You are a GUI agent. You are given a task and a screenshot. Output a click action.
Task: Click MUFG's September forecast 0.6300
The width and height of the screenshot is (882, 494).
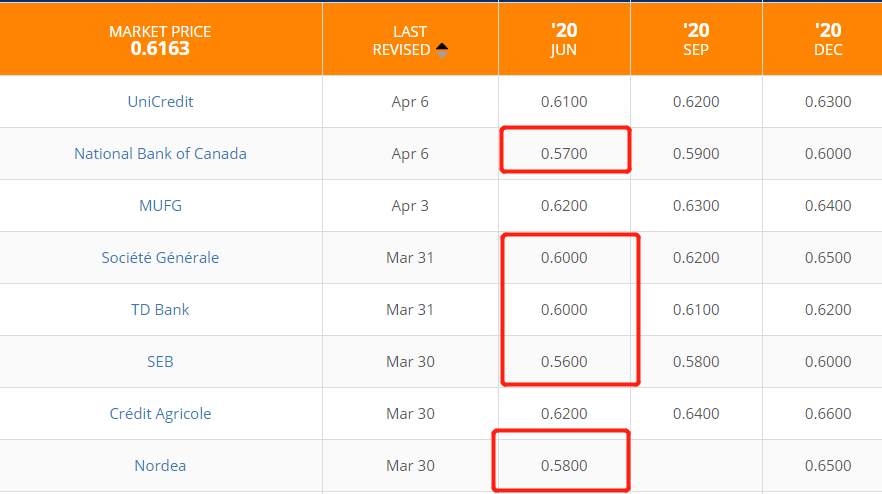click(x=696, y=205)
